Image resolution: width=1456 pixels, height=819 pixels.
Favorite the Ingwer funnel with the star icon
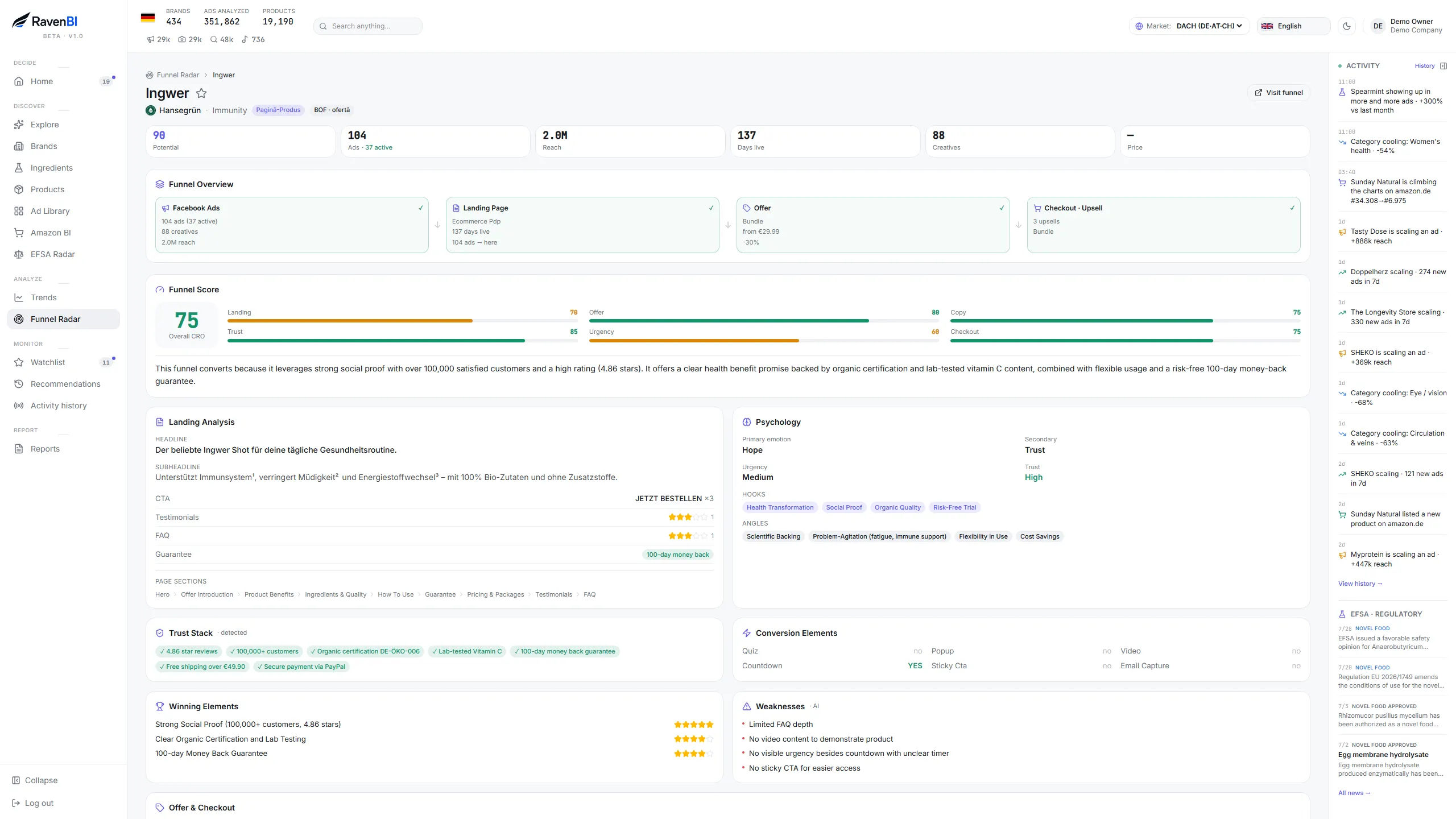pyautogui.click(x=201, y=93)
